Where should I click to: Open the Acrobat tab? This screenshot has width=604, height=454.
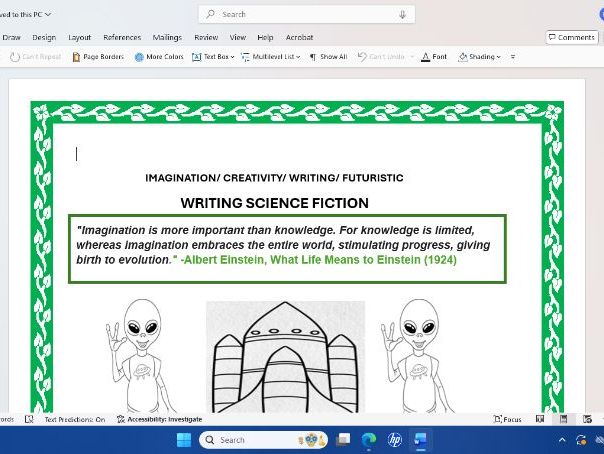(x=299, y=37)
